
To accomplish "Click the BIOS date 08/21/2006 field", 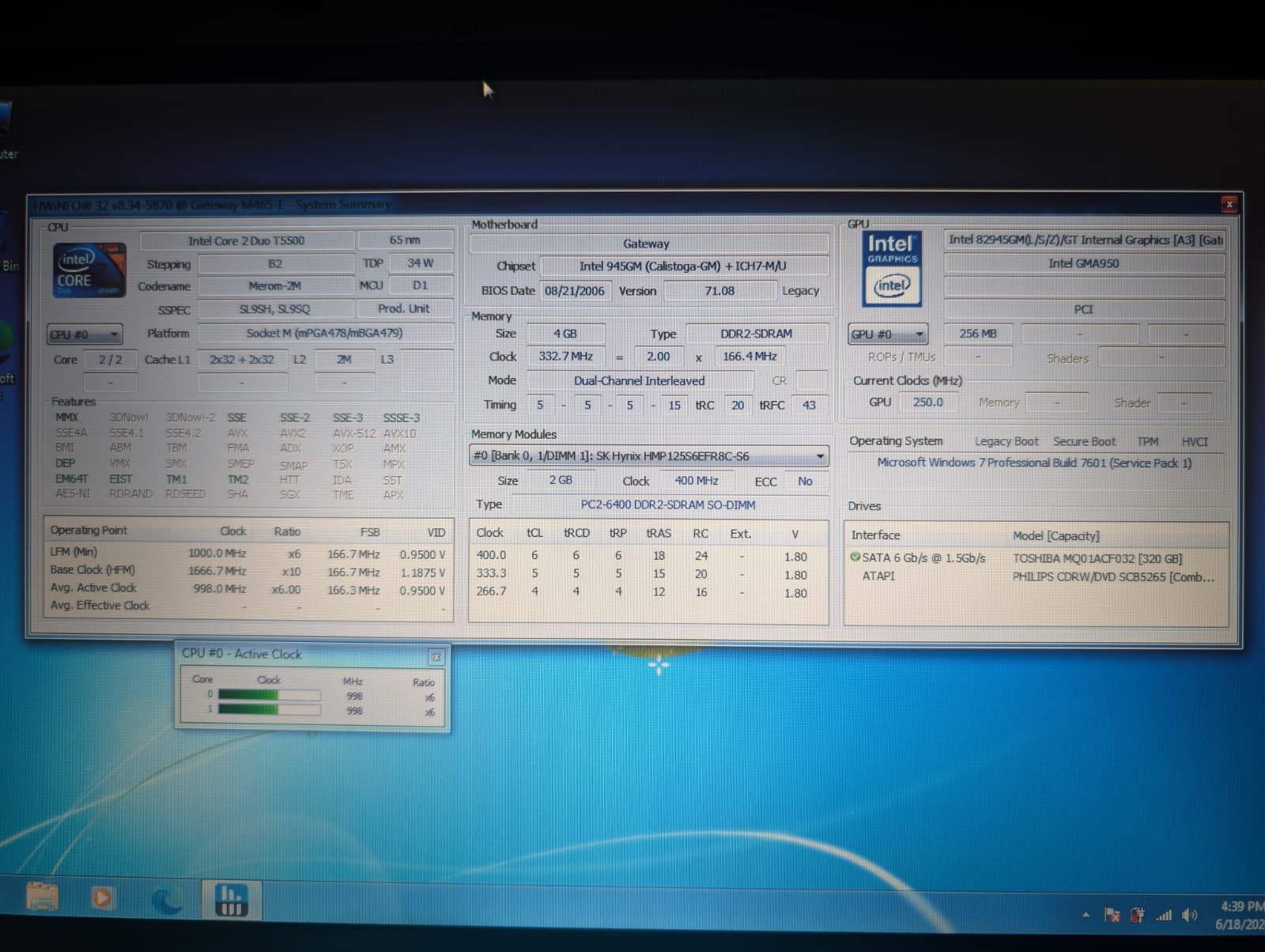I will point(575,290).
